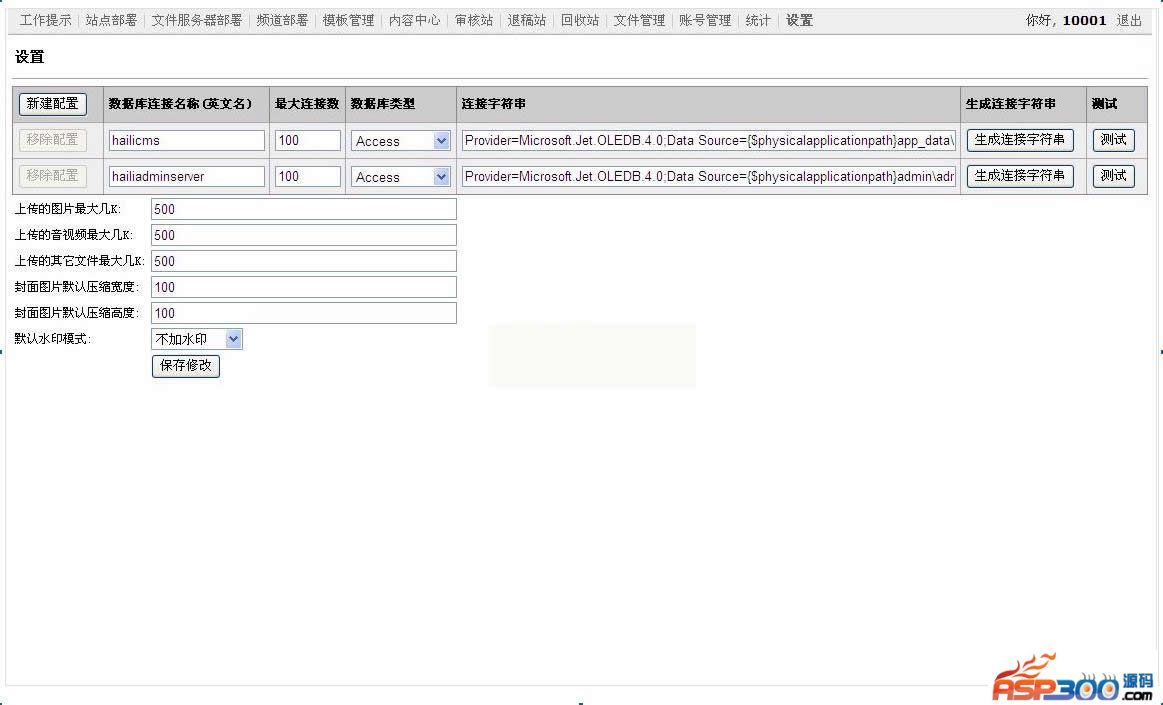Edit the 封面图片默认压缩宽度 field
Screen dimensions: 1163x705
coord(304,287)
